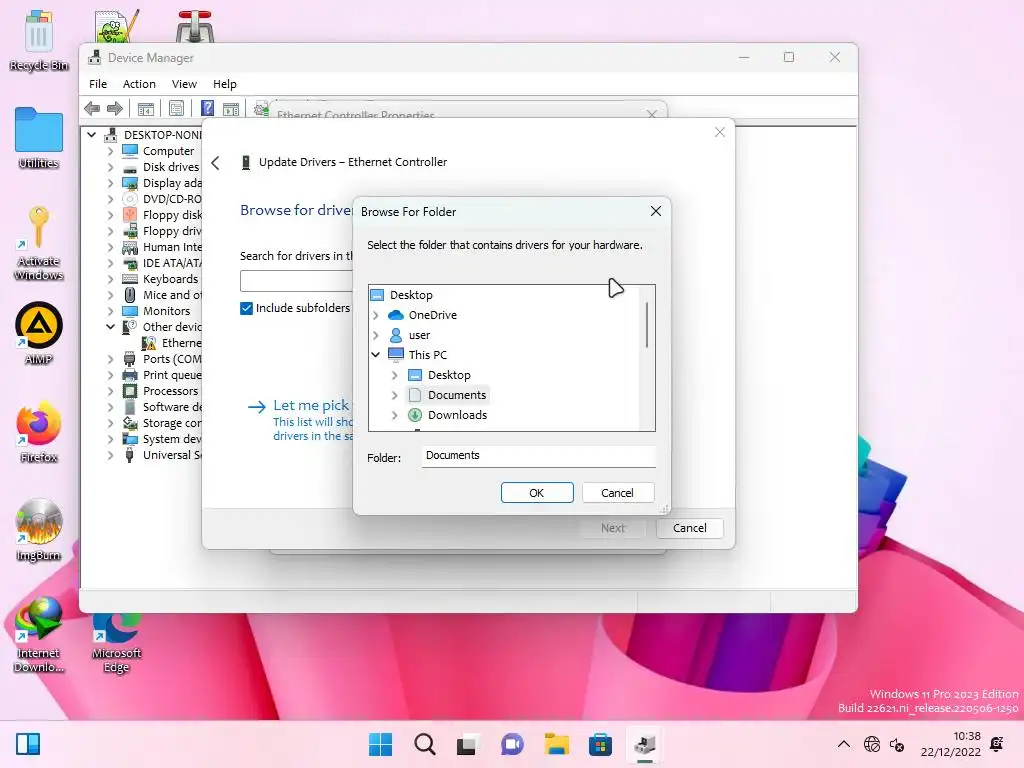Expand the Processors category
Viewport: 1024px width, 768px height.
pos(110,391)
